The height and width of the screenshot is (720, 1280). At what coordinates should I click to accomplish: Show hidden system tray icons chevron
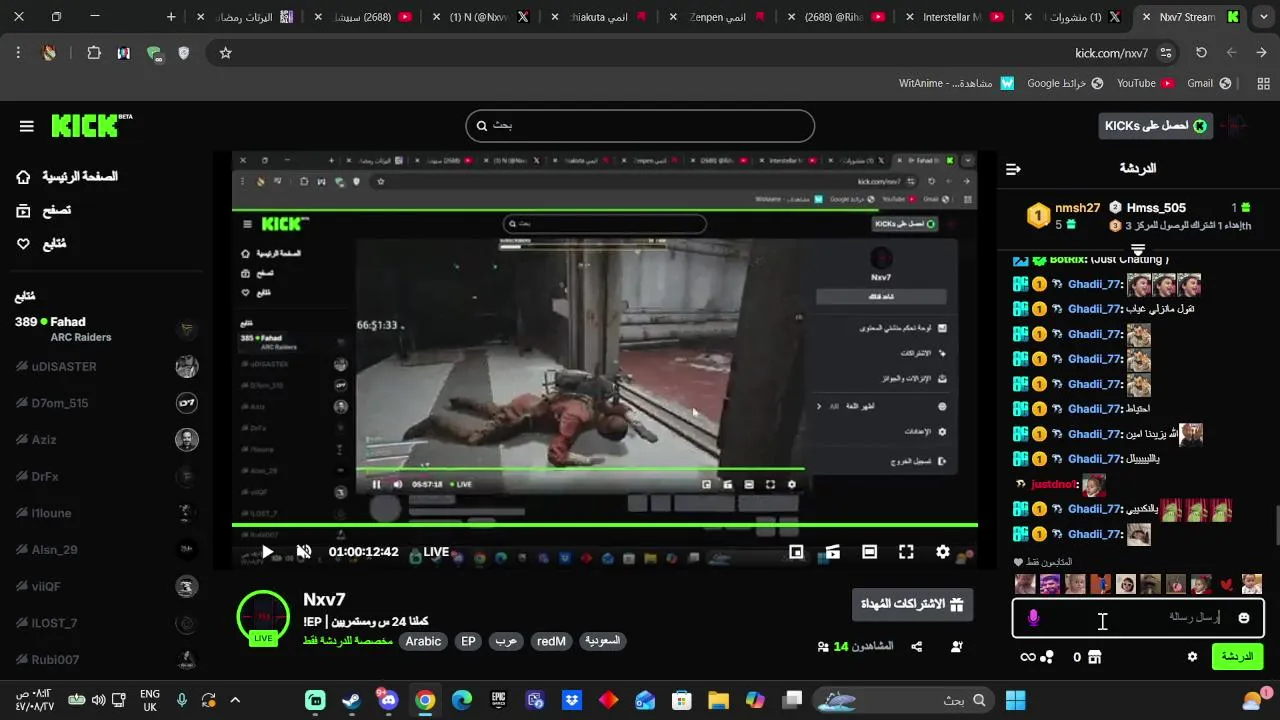235,700
